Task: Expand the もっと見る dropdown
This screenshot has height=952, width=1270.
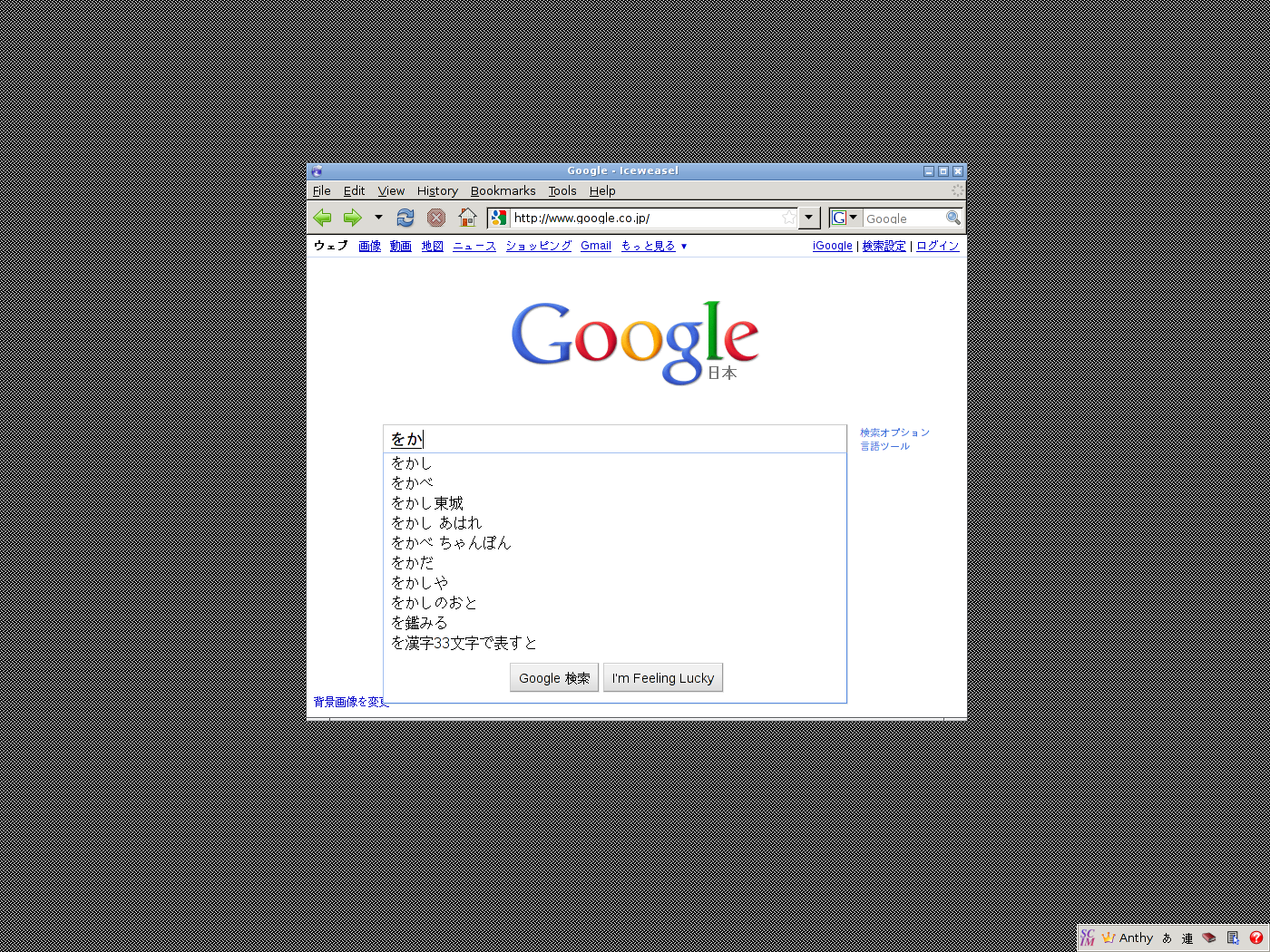Action: point(654,246)
